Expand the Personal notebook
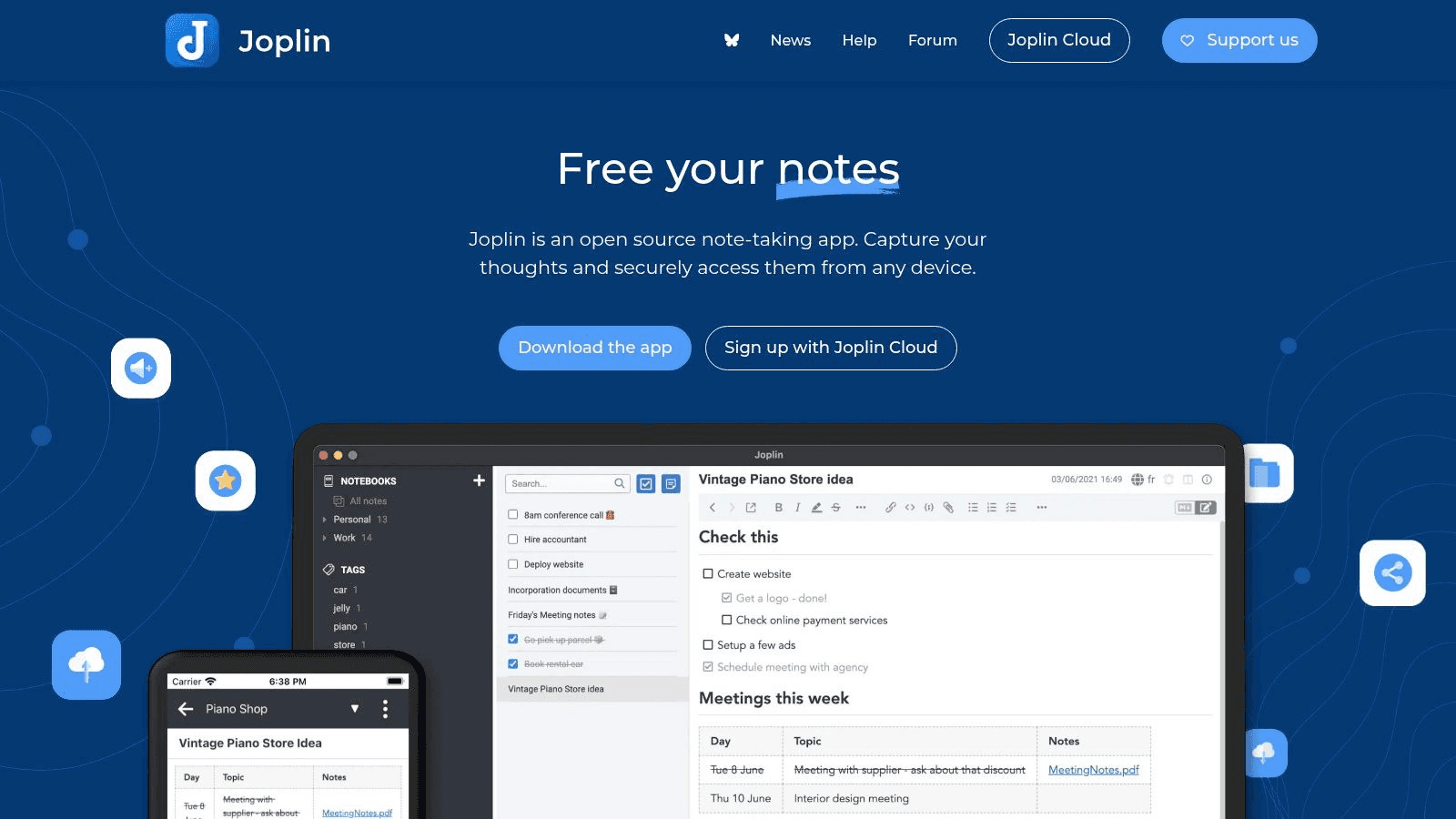1456x819 pixels. [x=324, y=519]
